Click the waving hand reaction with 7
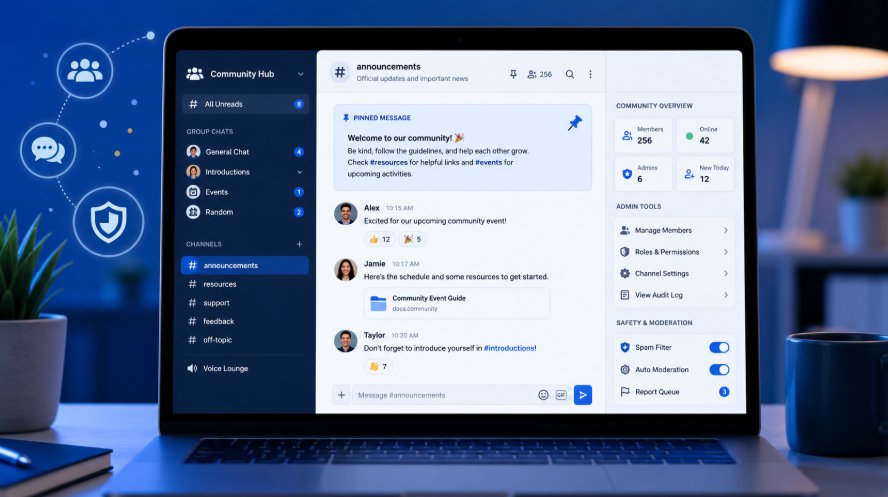Screen dimensions: 888x497 (x=378, y=367)
